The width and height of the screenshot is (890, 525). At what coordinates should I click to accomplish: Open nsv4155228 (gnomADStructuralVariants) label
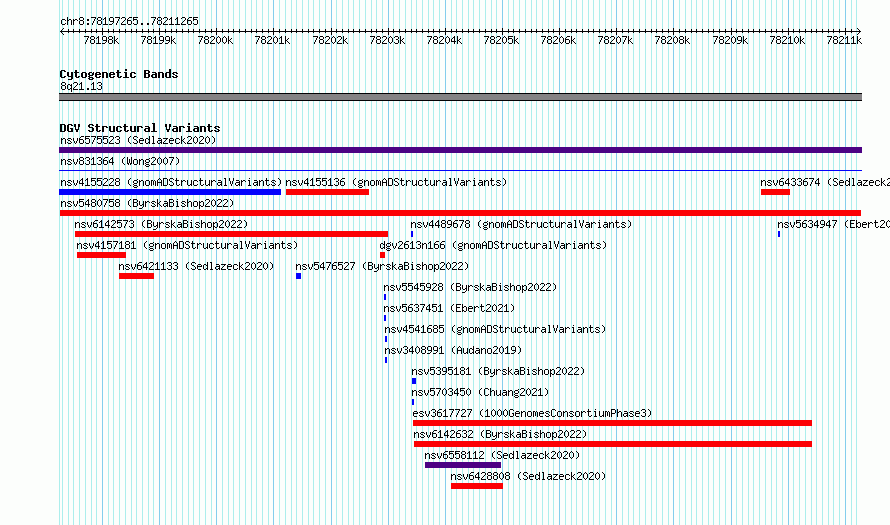171,182
